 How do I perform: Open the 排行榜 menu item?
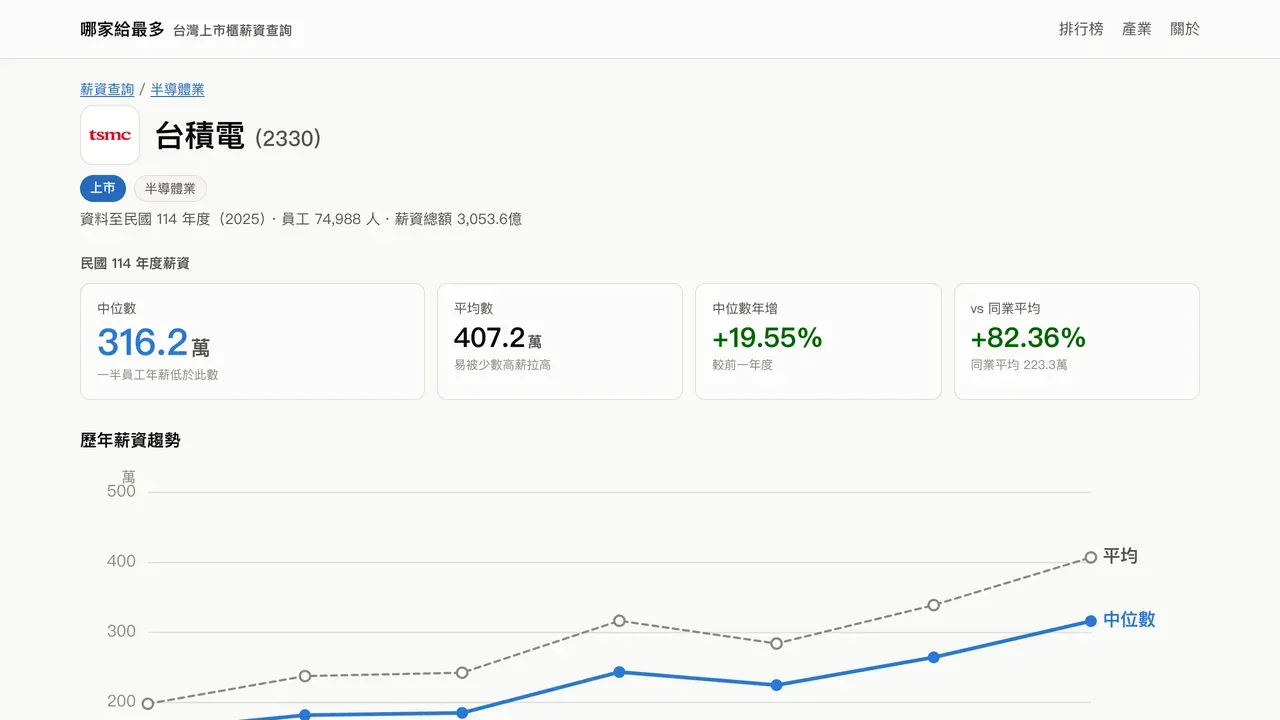click(x=1081, y=29)
